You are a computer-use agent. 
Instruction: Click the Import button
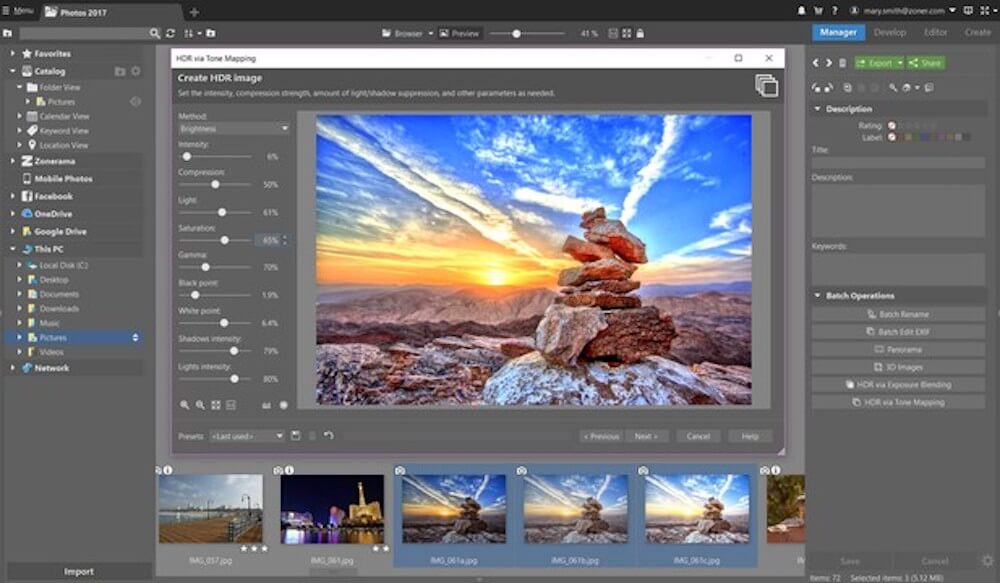[78, 572]
